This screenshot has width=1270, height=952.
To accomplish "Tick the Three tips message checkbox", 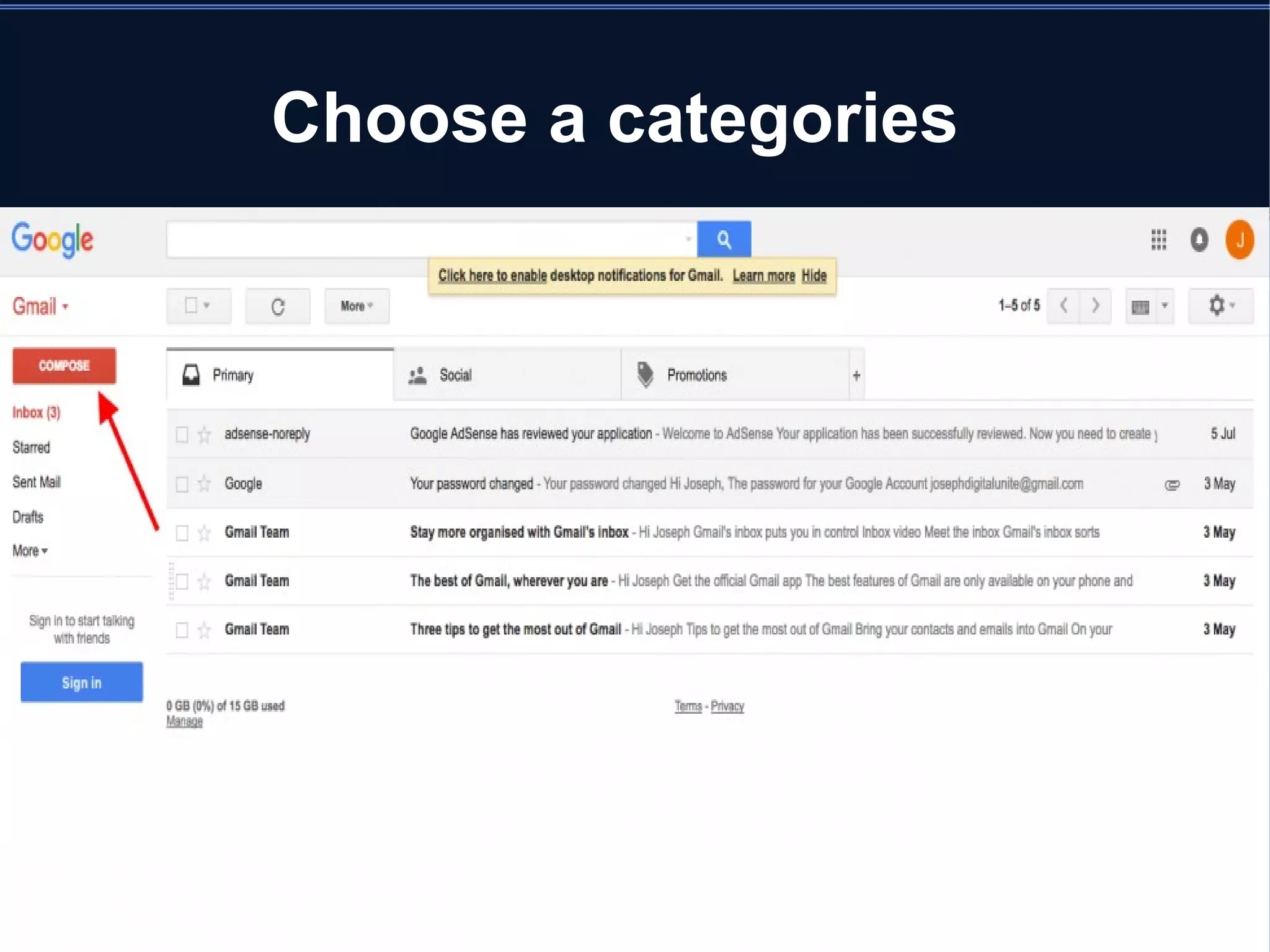I will (182, 630).
